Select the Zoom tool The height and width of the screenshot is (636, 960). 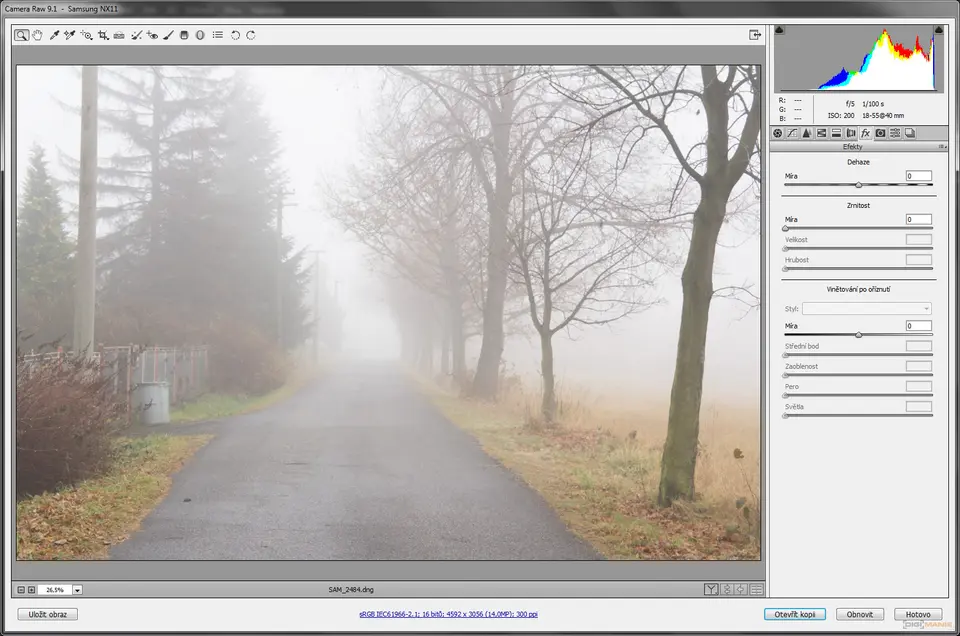[22, 35]
